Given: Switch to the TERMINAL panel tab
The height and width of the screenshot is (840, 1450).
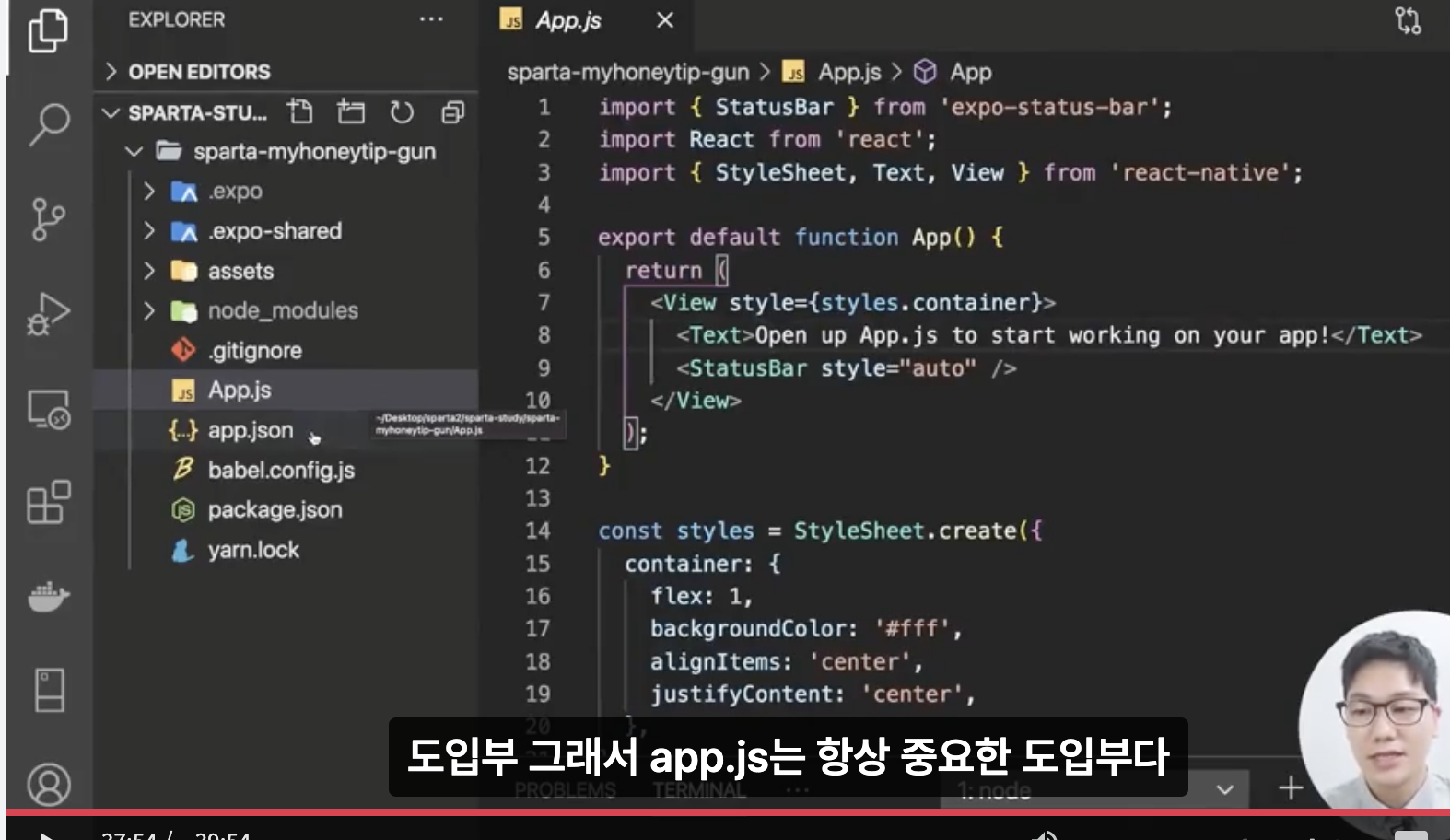Looking at the screenshot, I should (699, 790).
